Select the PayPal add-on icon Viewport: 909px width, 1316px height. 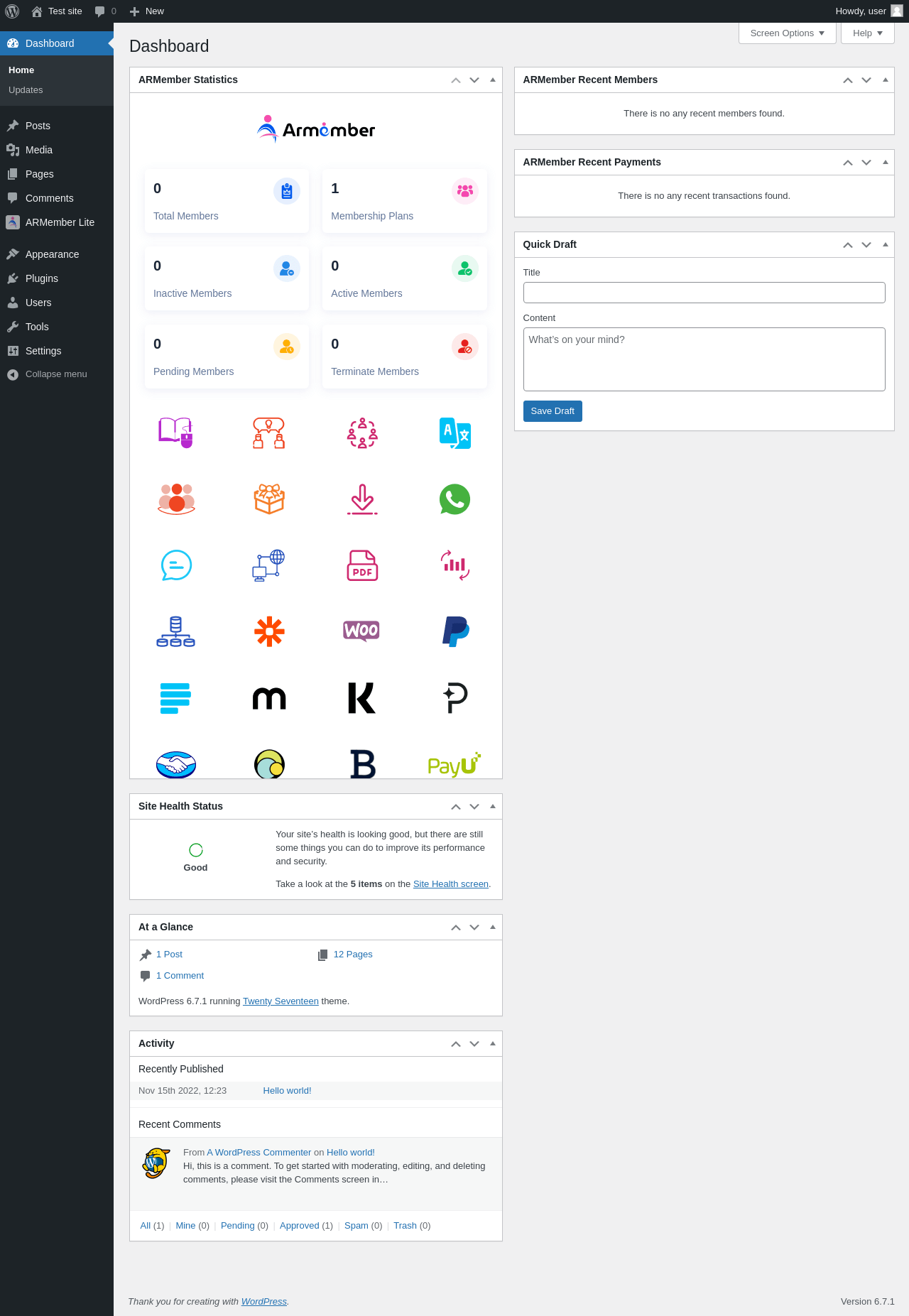pyautogui.click(x=456, y=631)
